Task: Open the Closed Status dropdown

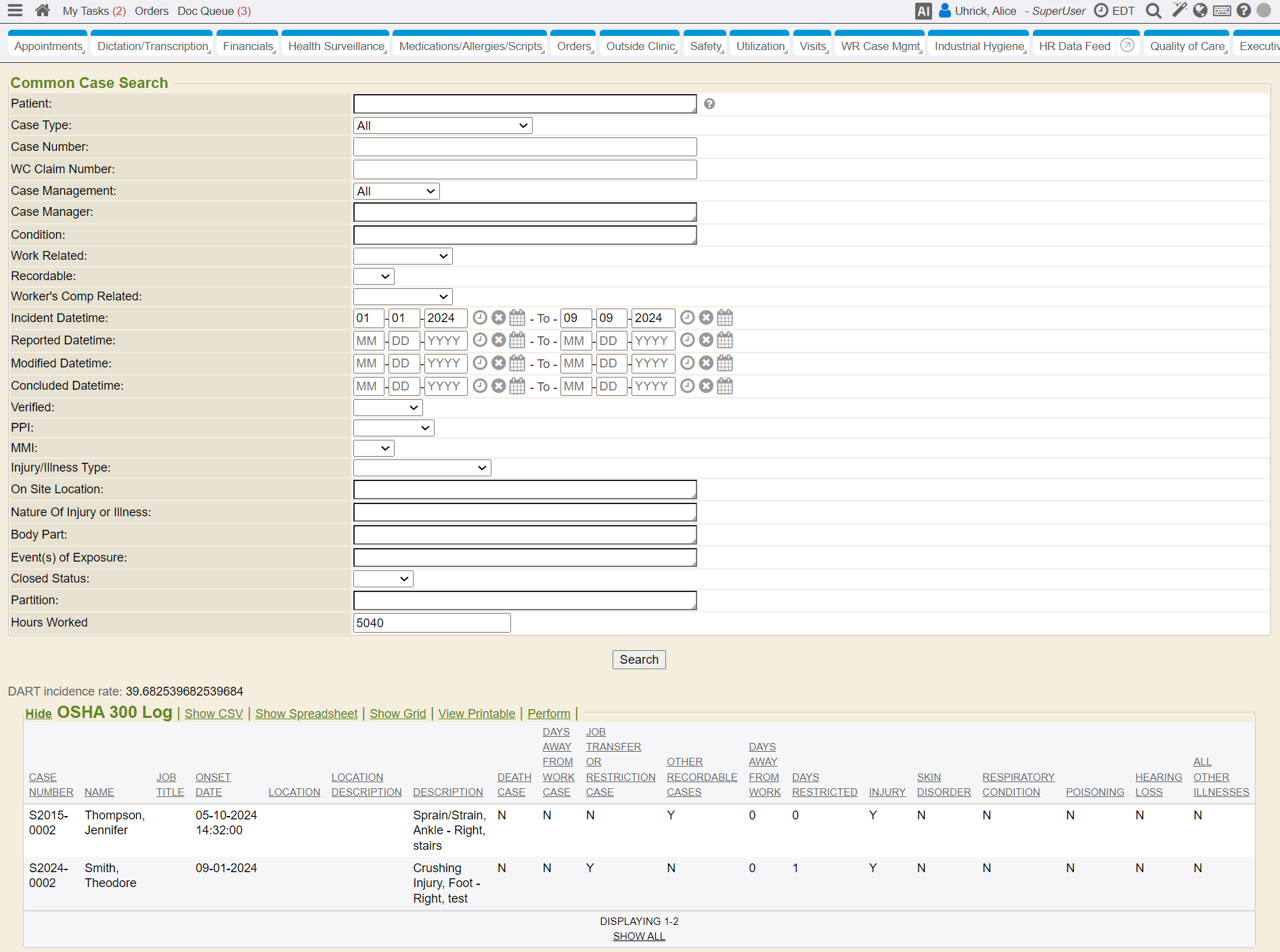Action: point(383,579)
